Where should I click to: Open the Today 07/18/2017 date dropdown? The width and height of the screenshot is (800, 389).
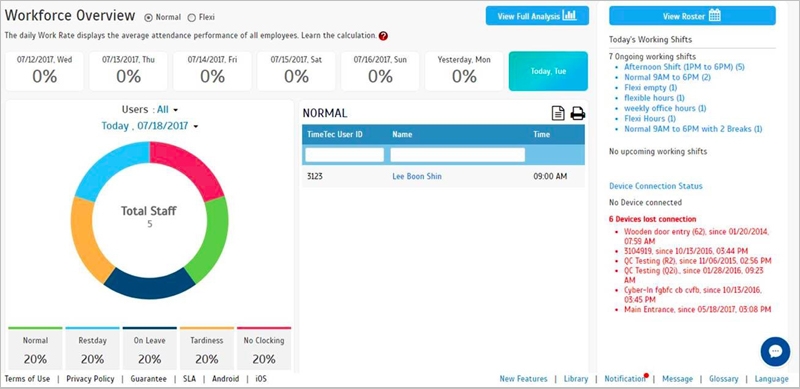pos(149,126)
